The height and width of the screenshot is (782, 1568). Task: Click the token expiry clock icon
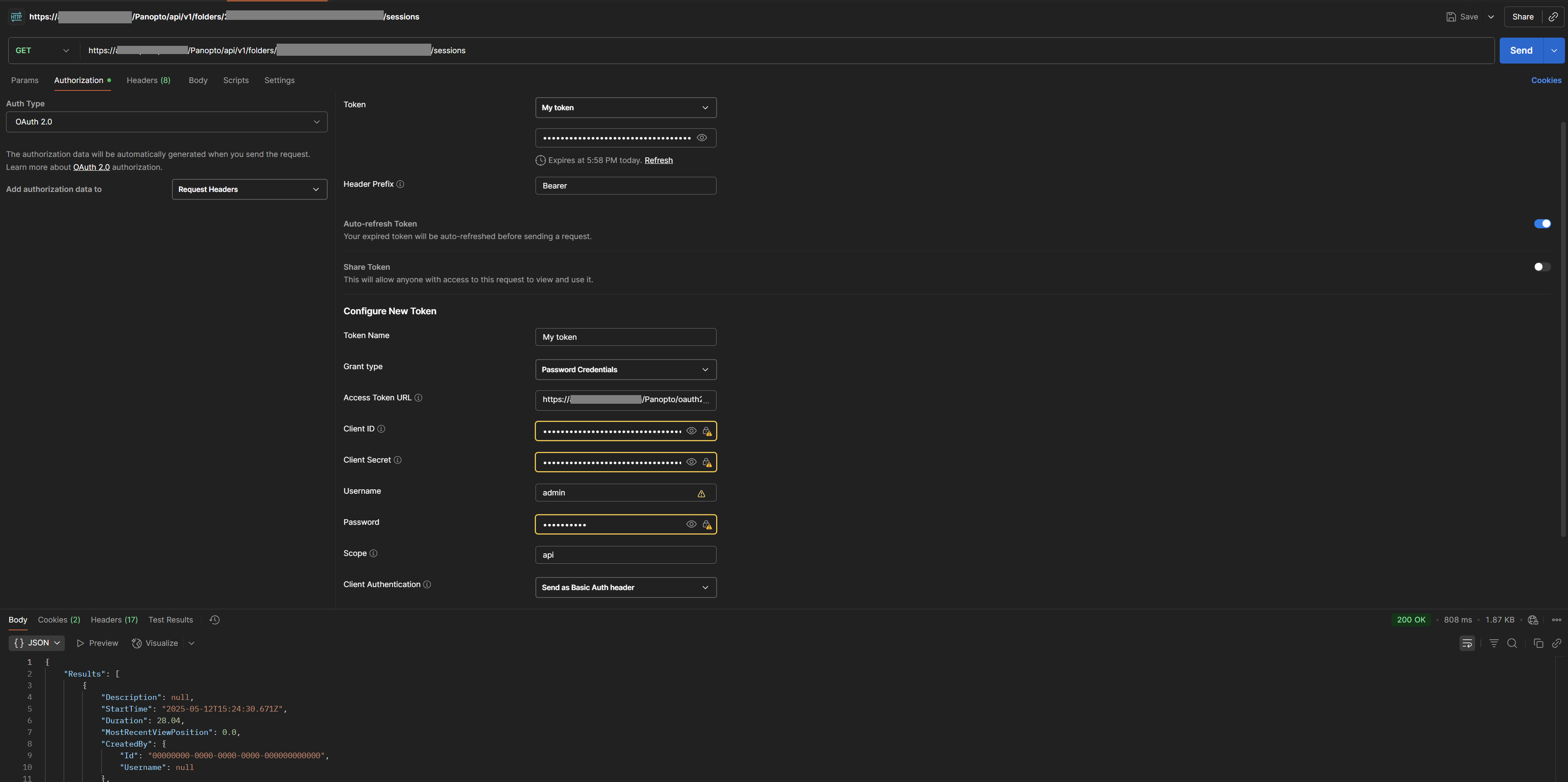point(540,160)
